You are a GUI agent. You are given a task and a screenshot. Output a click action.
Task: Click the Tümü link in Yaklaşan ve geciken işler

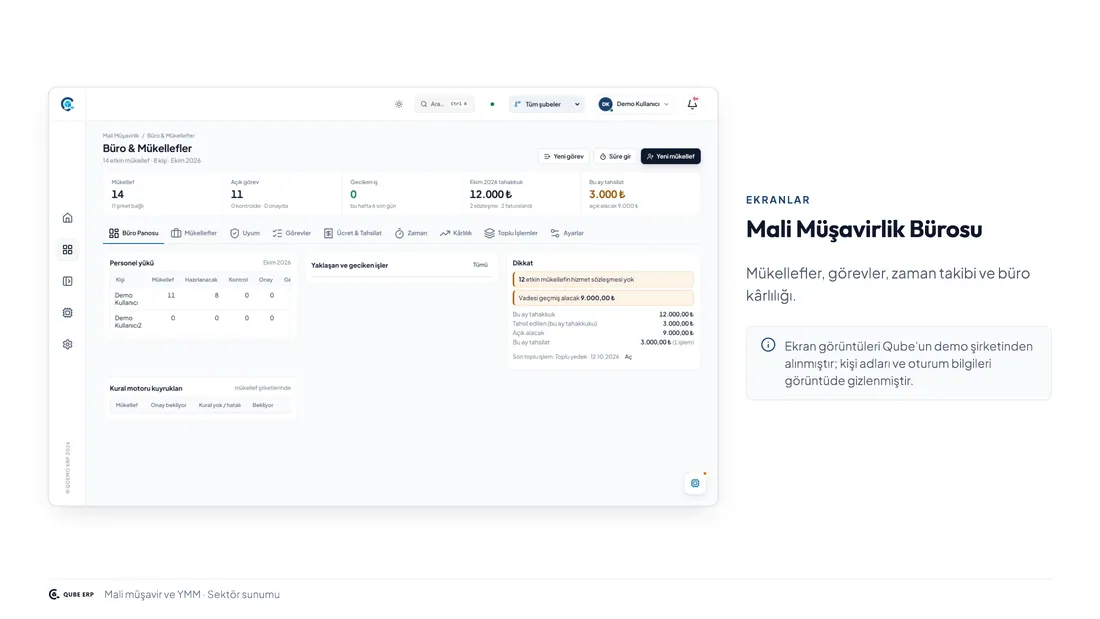pyautogui.click(x=480, y=265)
